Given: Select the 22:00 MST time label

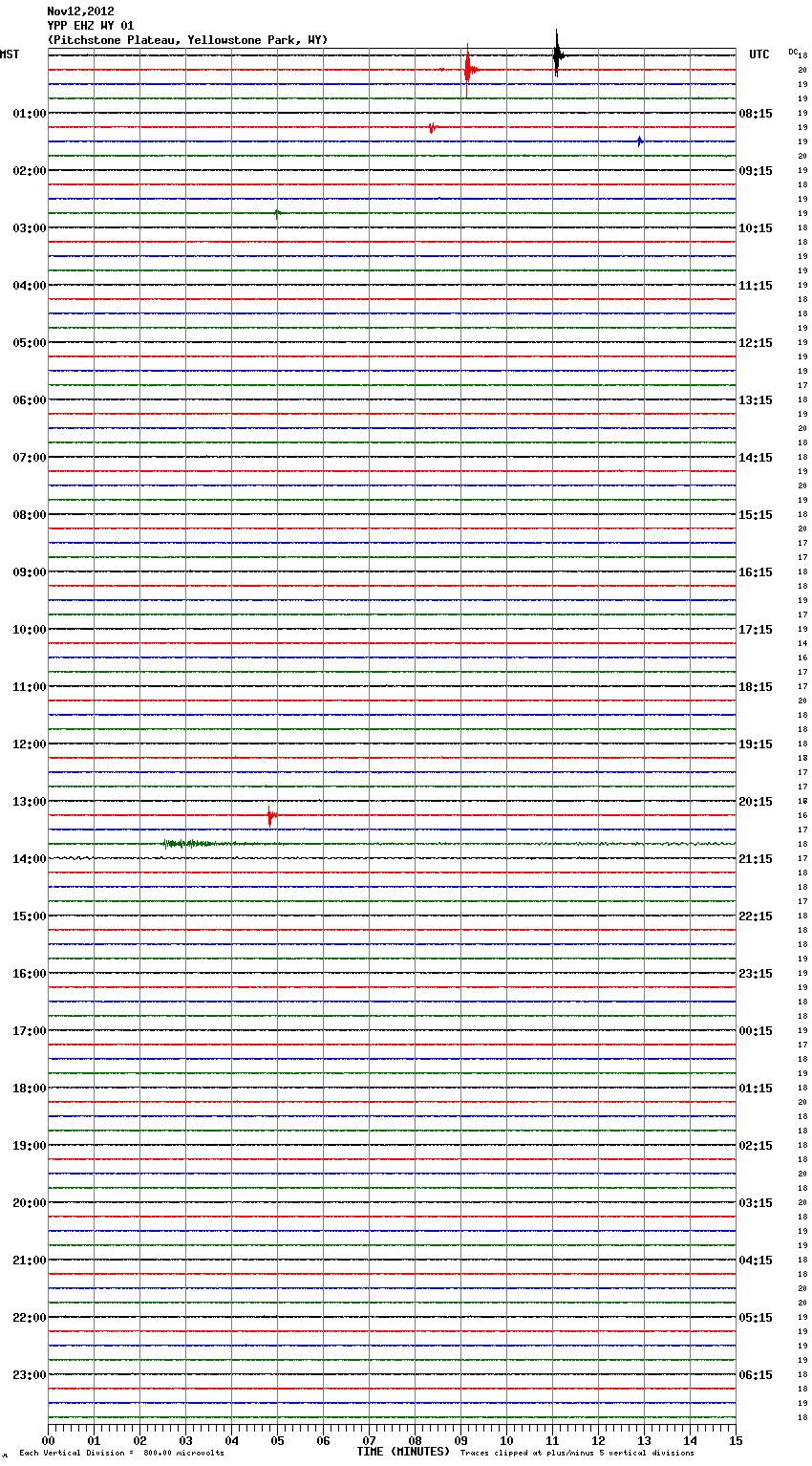Looking at the screenshot, I should click(x=30, y=1318).
